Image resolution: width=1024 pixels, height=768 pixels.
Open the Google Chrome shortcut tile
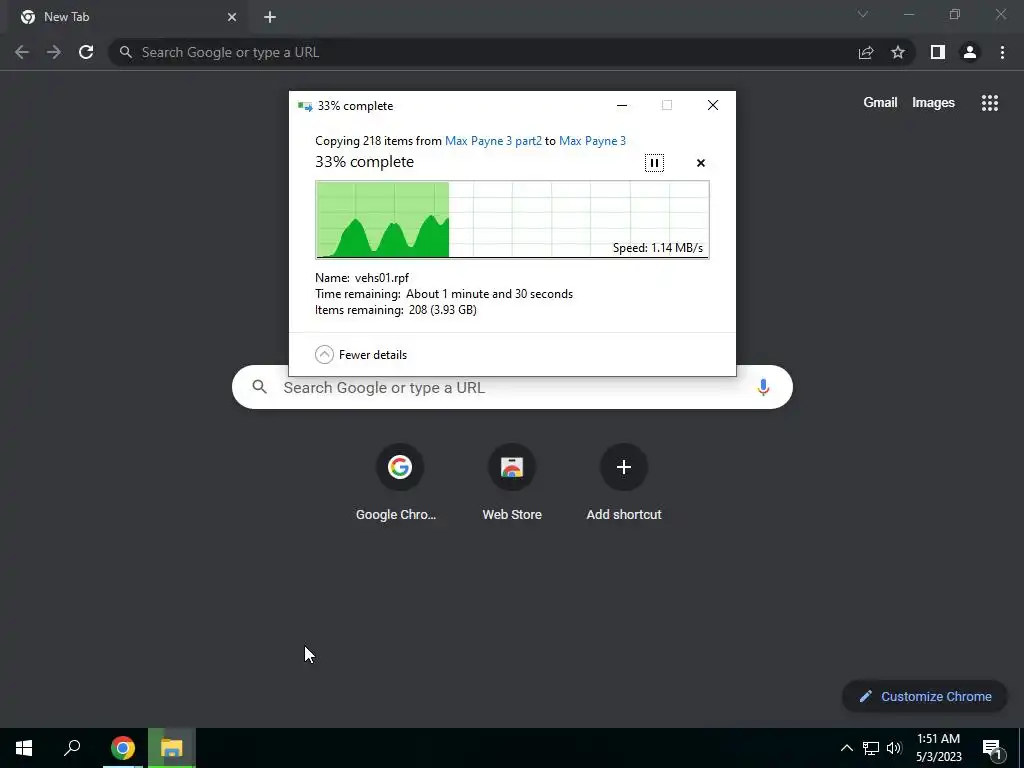pos(399,483)
